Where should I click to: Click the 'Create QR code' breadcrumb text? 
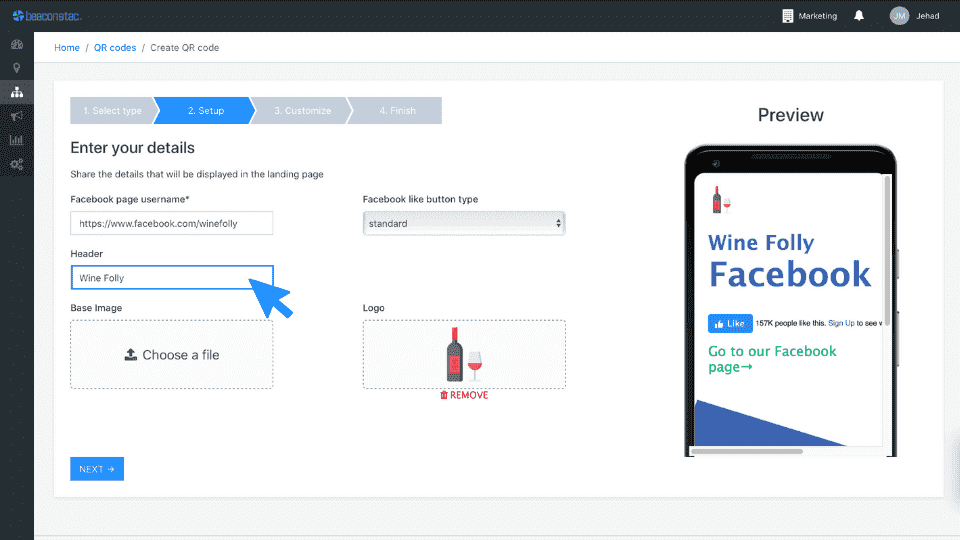(x=184, y=48)
